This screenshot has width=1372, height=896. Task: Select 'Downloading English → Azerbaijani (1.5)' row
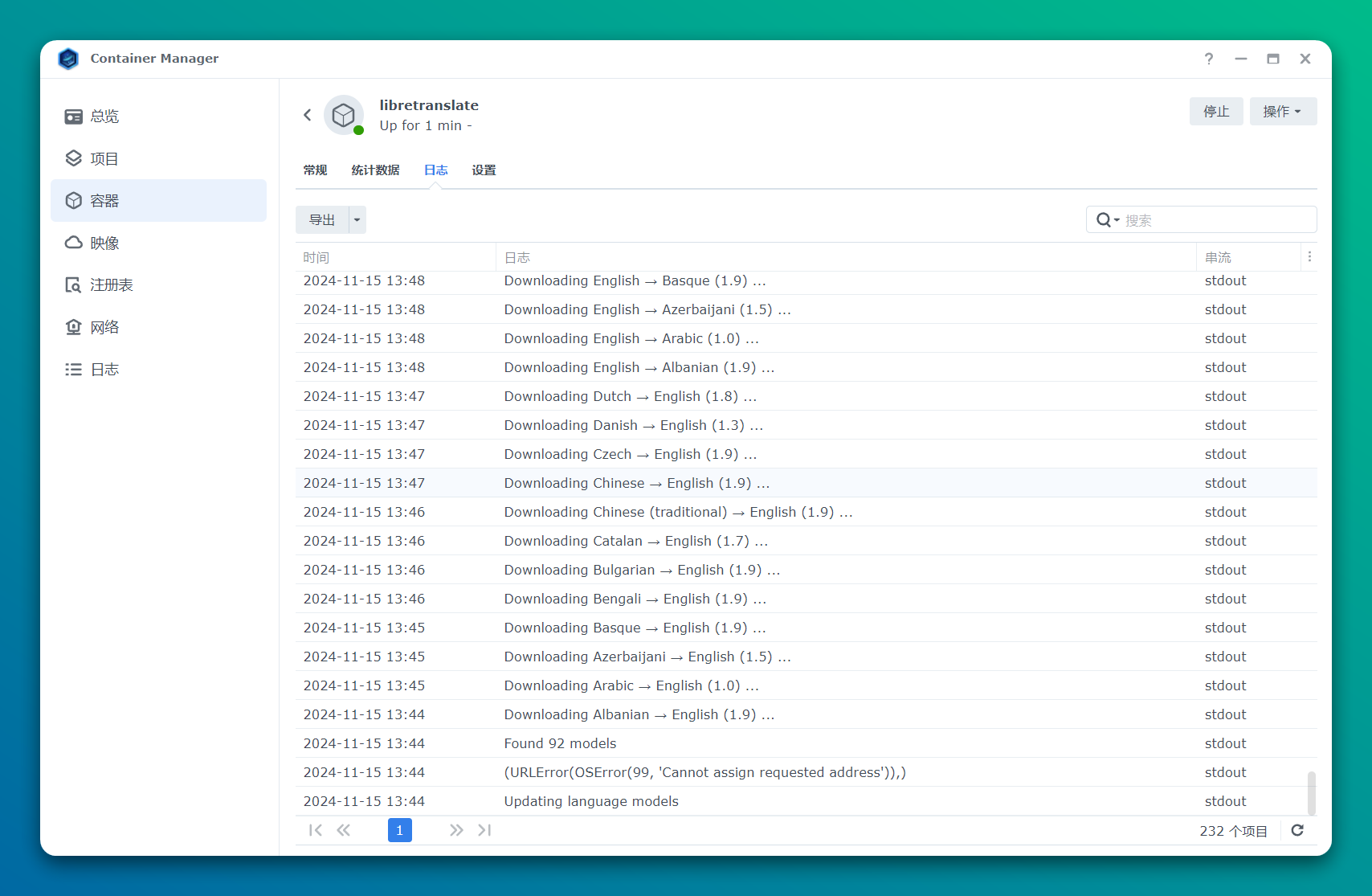pos(806,309)
